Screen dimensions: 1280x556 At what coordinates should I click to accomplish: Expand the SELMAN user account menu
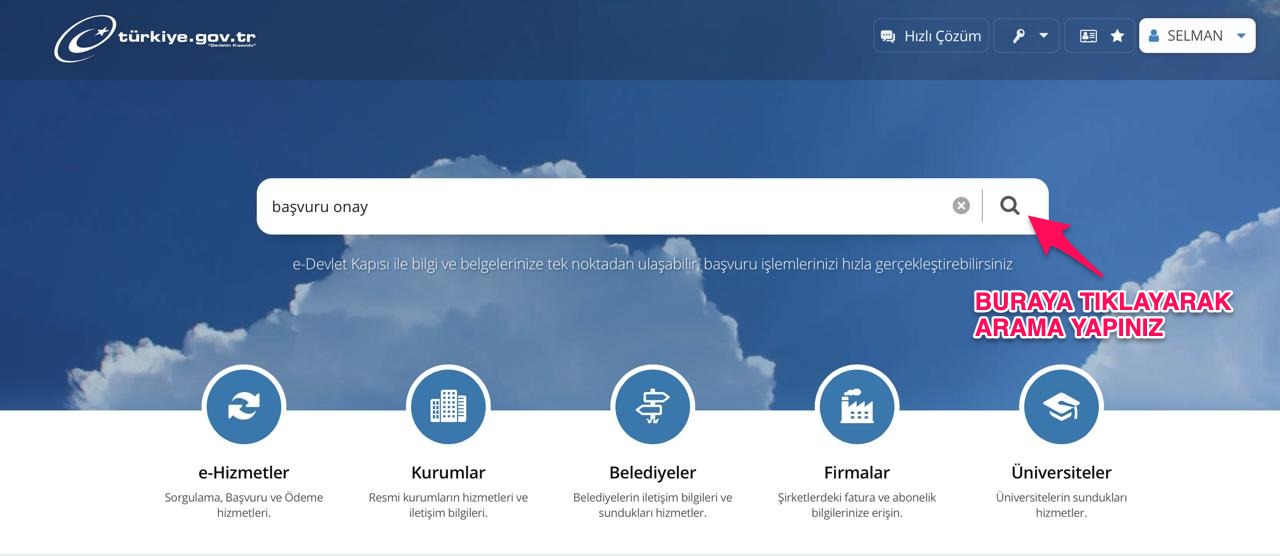pyautogui.click(x=1196, y=36)
